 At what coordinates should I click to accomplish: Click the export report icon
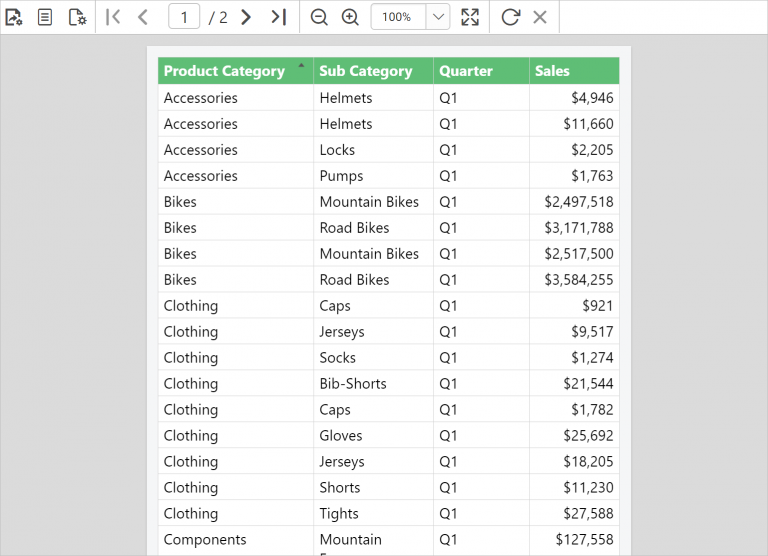pyautogui.click(x=14, y=17)
